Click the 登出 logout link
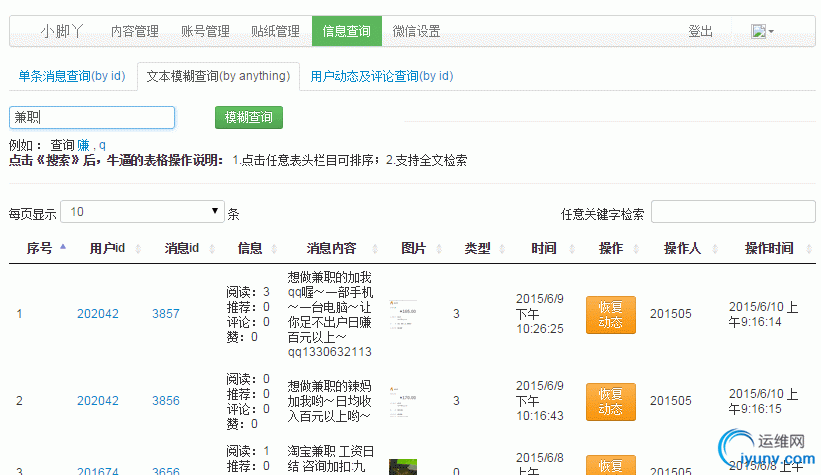 click(x=700, y=31)
